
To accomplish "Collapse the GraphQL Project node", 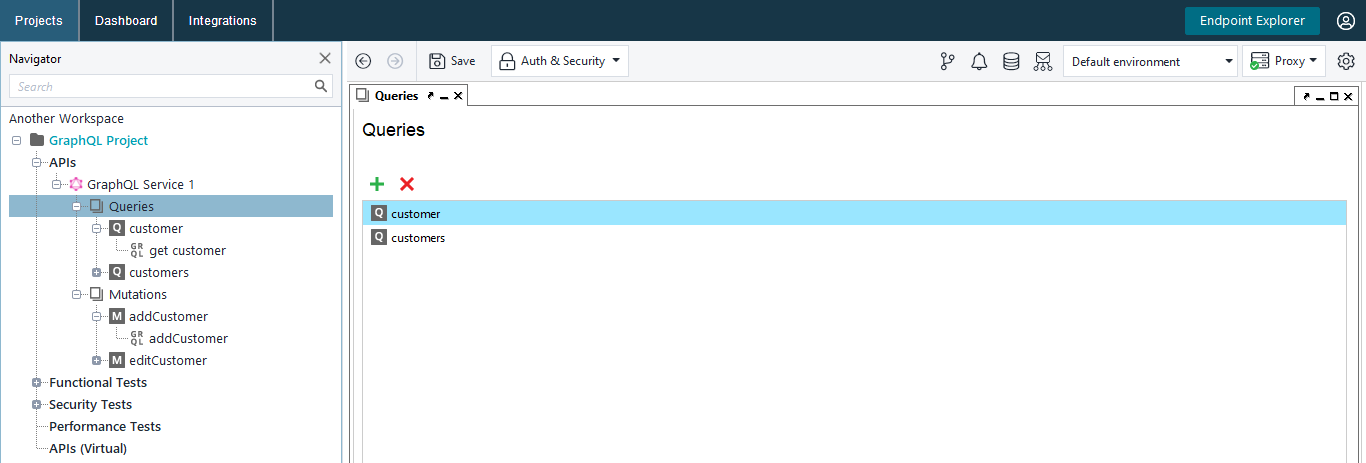I will [x=16, y=140].
